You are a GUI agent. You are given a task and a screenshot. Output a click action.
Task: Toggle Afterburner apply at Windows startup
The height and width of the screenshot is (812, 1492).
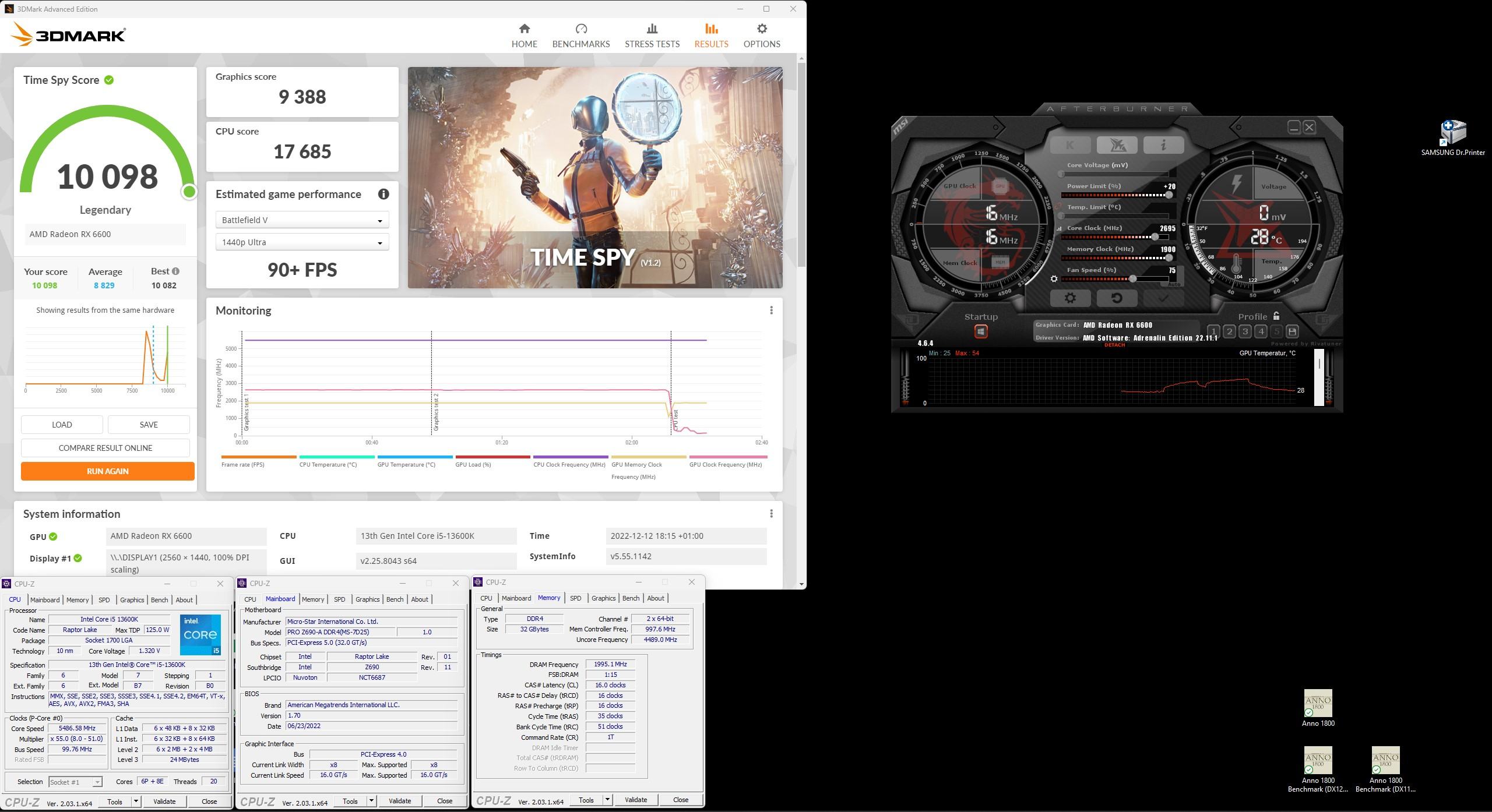pos(981,331)
